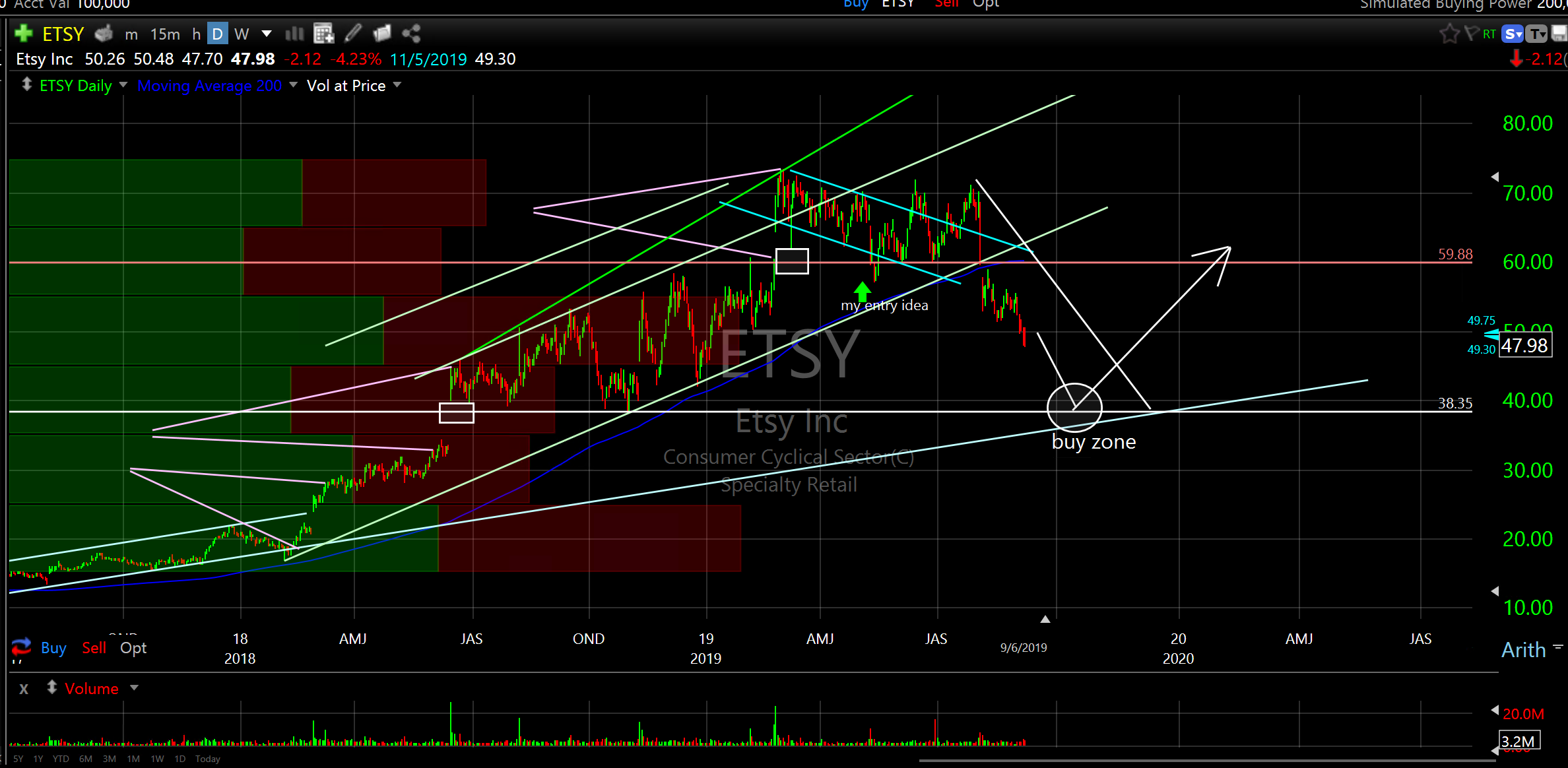Open Moving Average 200 dropdown
The image size is (1568, 768).
click(x=293, y=85)
